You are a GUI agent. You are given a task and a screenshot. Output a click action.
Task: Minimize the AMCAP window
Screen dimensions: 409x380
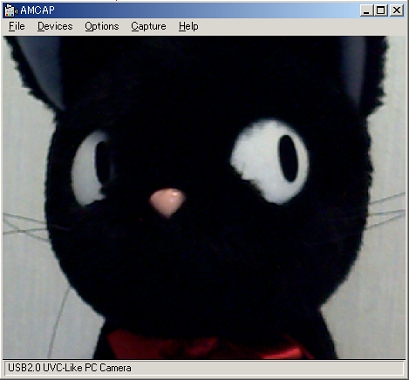point(367,10)
